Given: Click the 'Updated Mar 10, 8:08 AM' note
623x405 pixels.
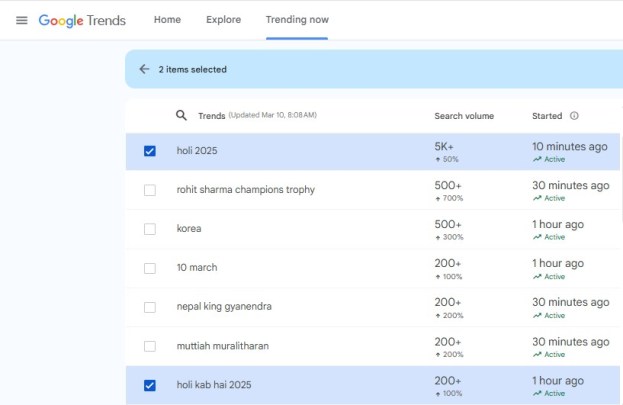Looking at the screenshot, I should (273, 115).
